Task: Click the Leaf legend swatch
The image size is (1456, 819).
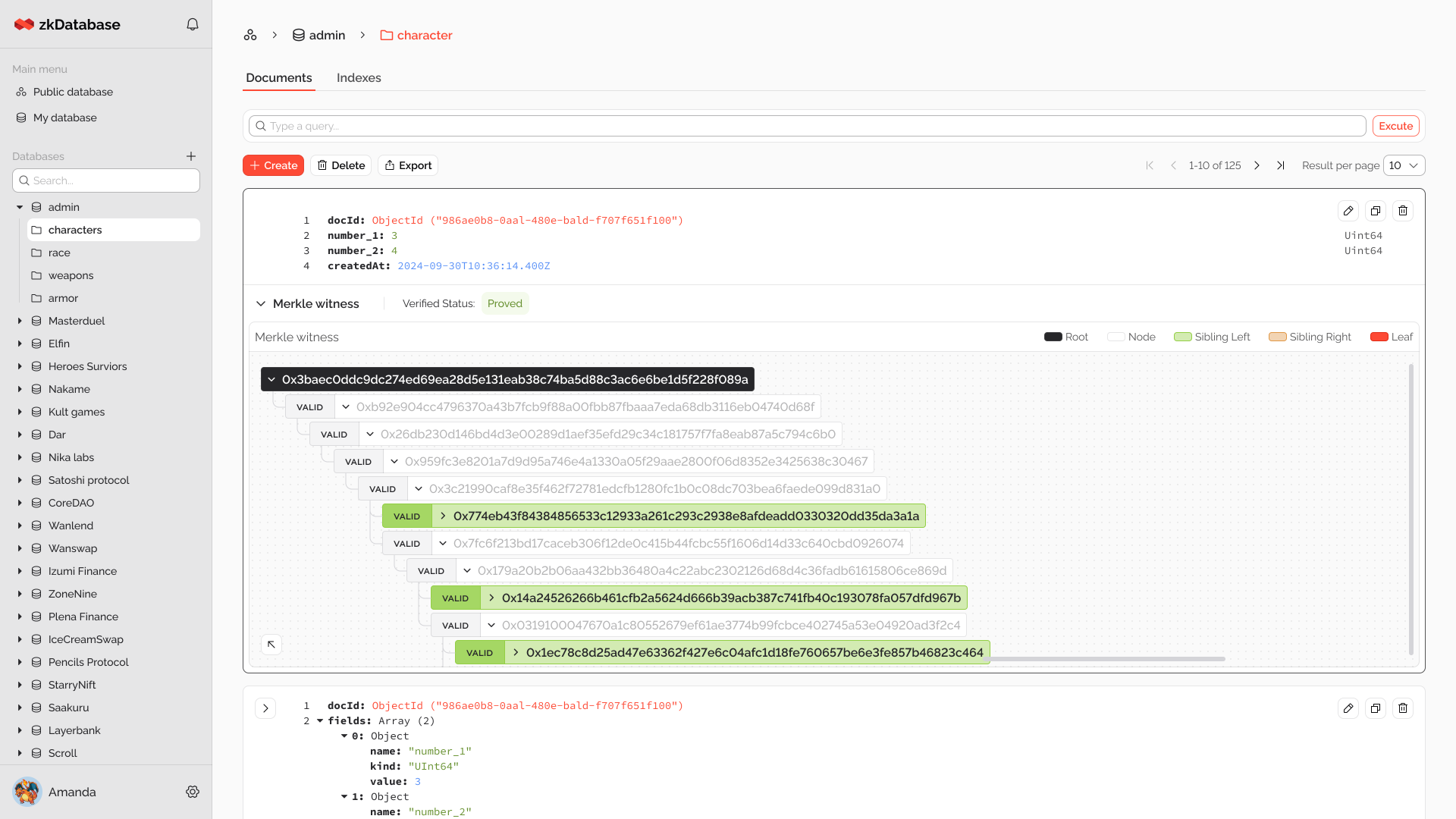Action: (1379, 337)
